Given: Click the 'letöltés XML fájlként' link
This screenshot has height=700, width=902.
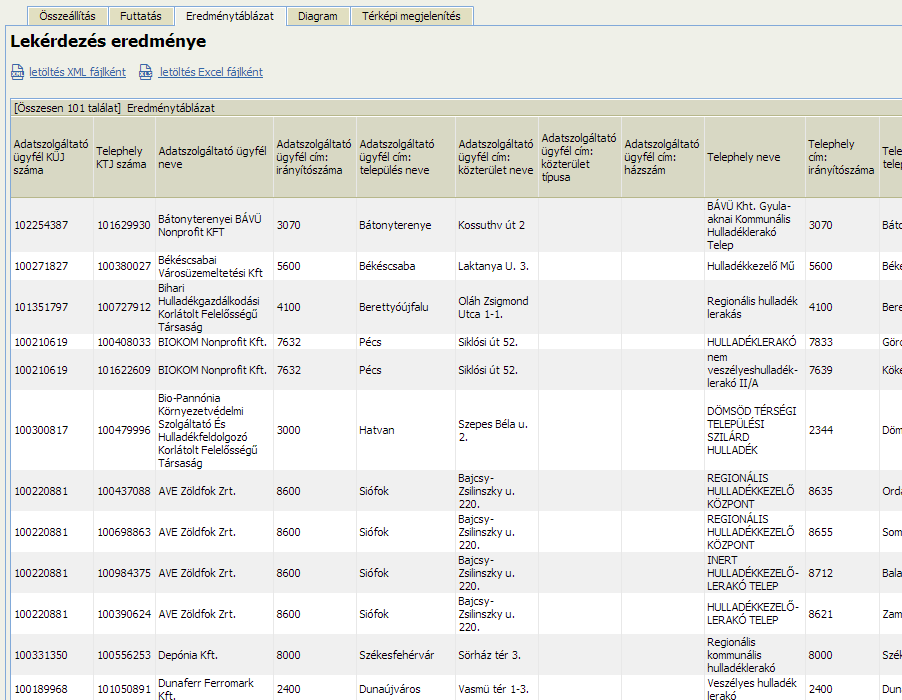Looking at the screenshot, I should click(77, 72).
